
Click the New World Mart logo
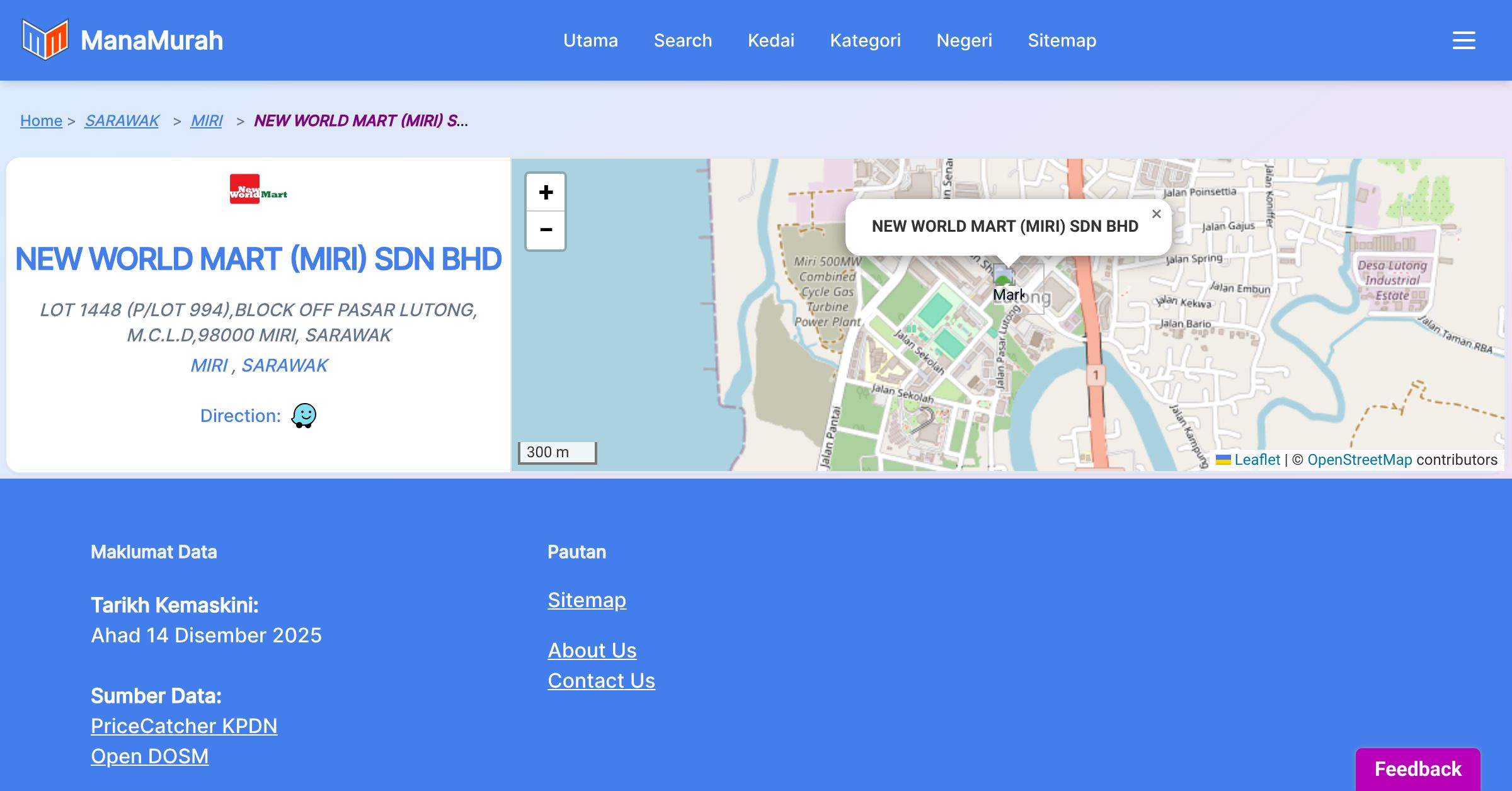point(258,189)
